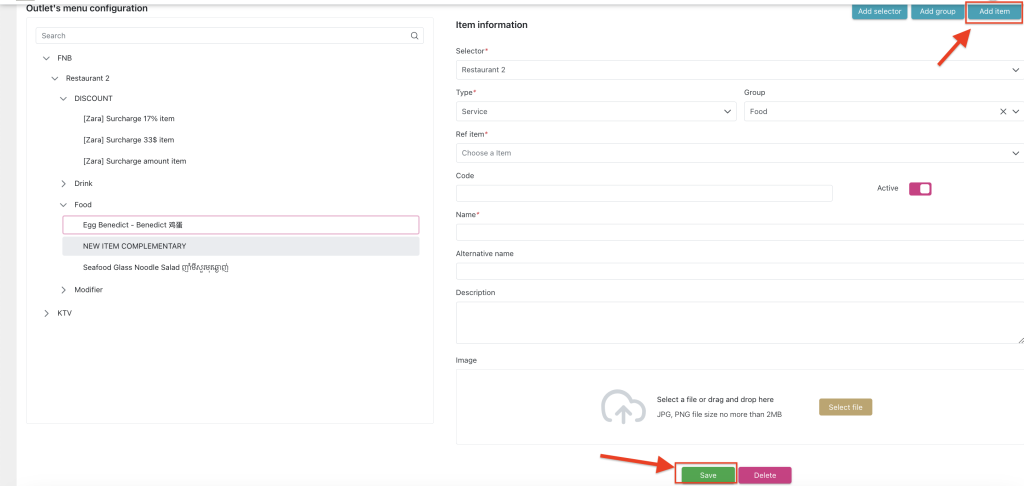Screen dimensions: 1024x486
Task: Clear the Group field with X icon
Action: 1003,112
